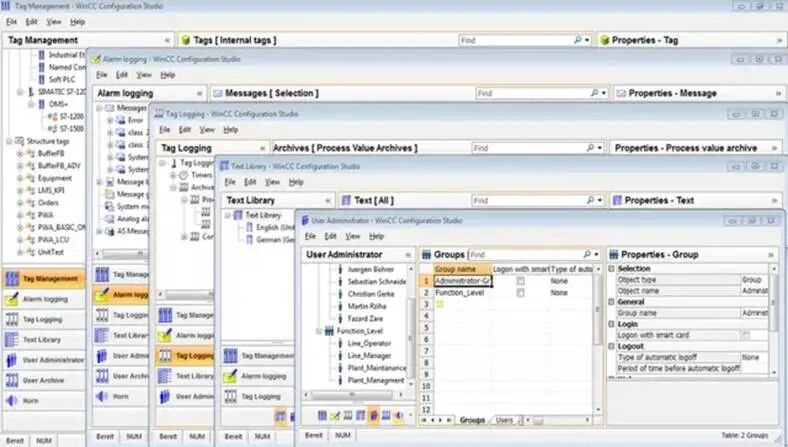Open Horn editor in Tag Management window

44,401
